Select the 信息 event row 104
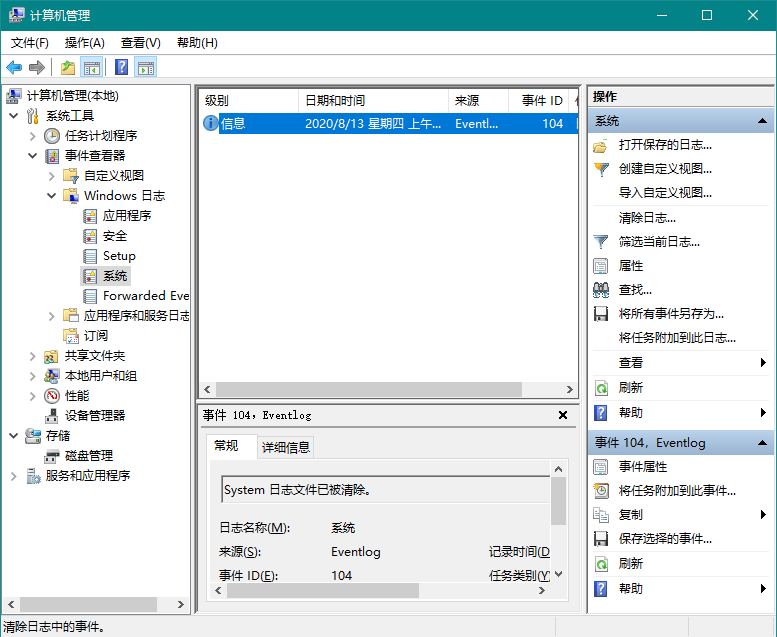Viewport: 777px width, 637px height. (x=388, y=123)
